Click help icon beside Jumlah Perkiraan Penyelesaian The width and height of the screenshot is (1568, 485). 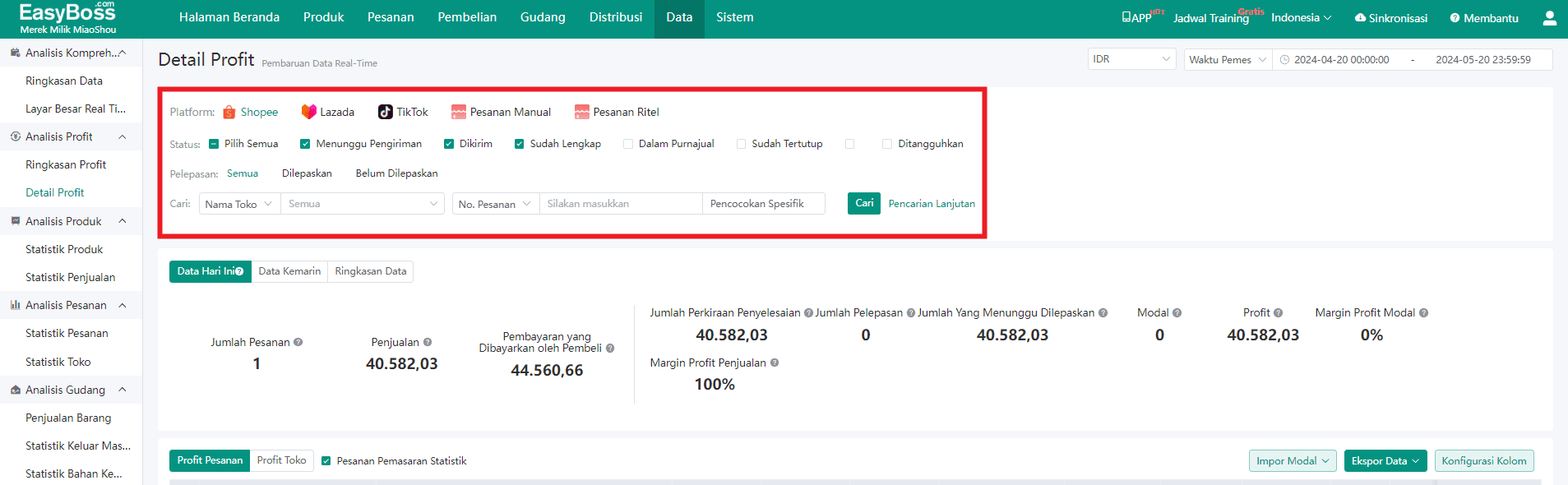[x=808, y=313]
